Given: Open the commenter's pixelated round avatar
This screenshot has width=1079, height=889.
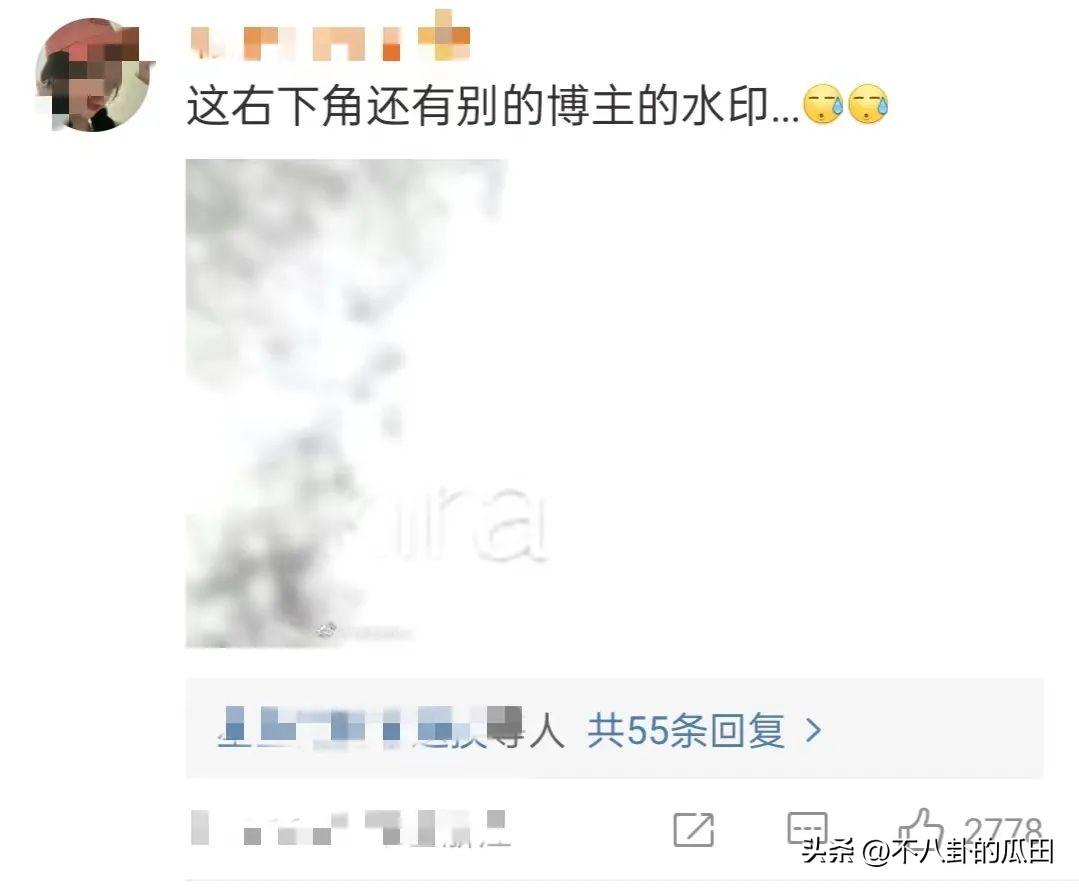Looking at the screenshot, I should [95, 75].
